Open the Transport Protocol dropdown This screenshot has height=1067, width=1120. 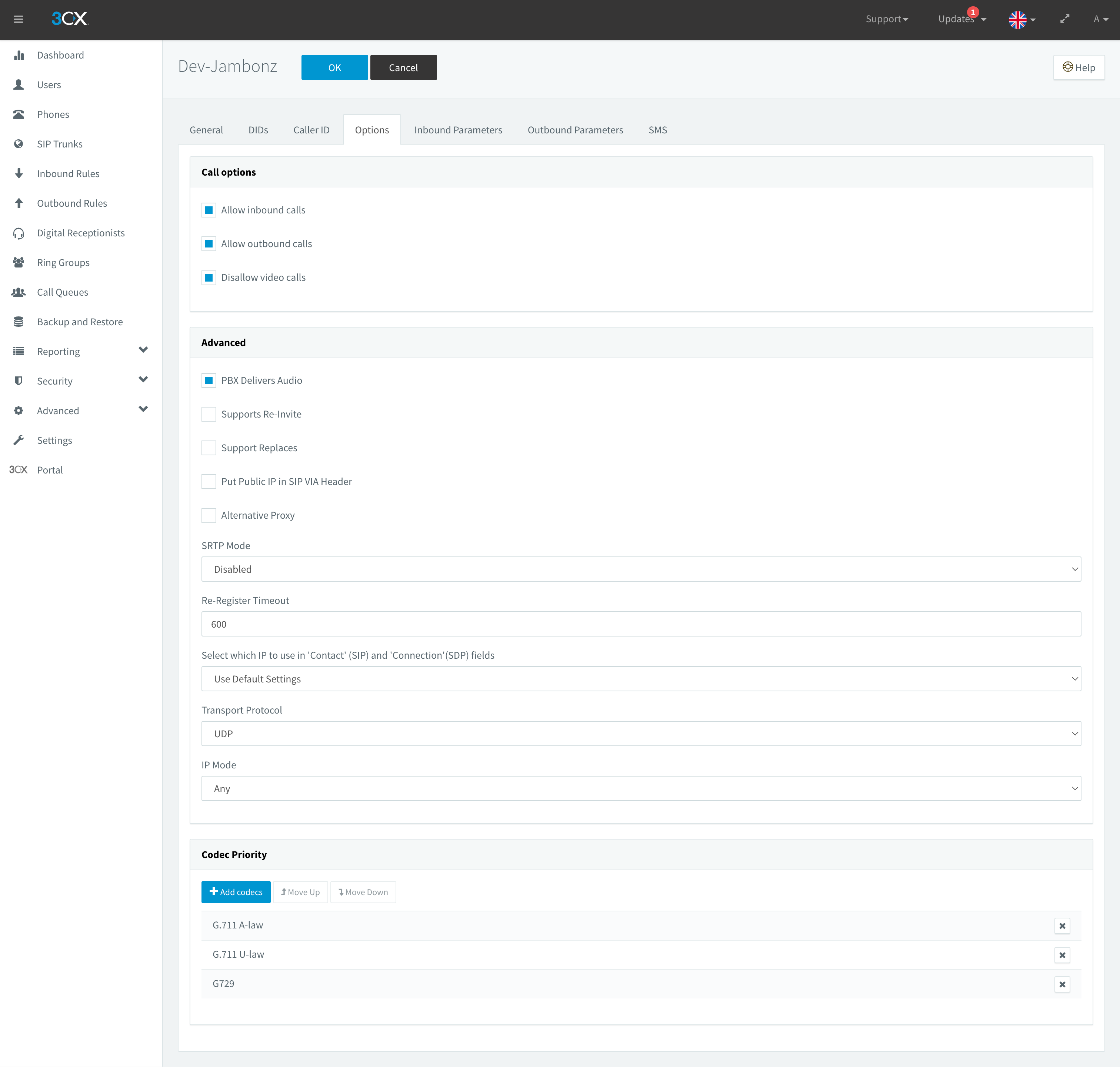point(641,734)
